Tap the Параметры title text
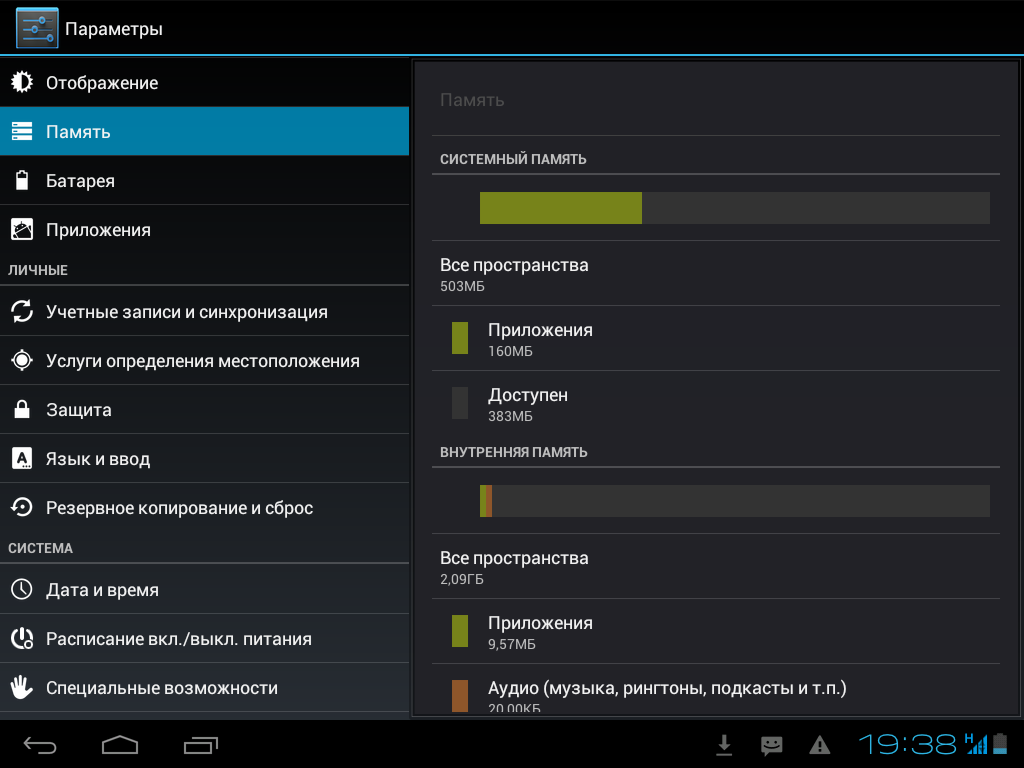The height and width of the screenshot is (768, 1024). coord(114,29)
